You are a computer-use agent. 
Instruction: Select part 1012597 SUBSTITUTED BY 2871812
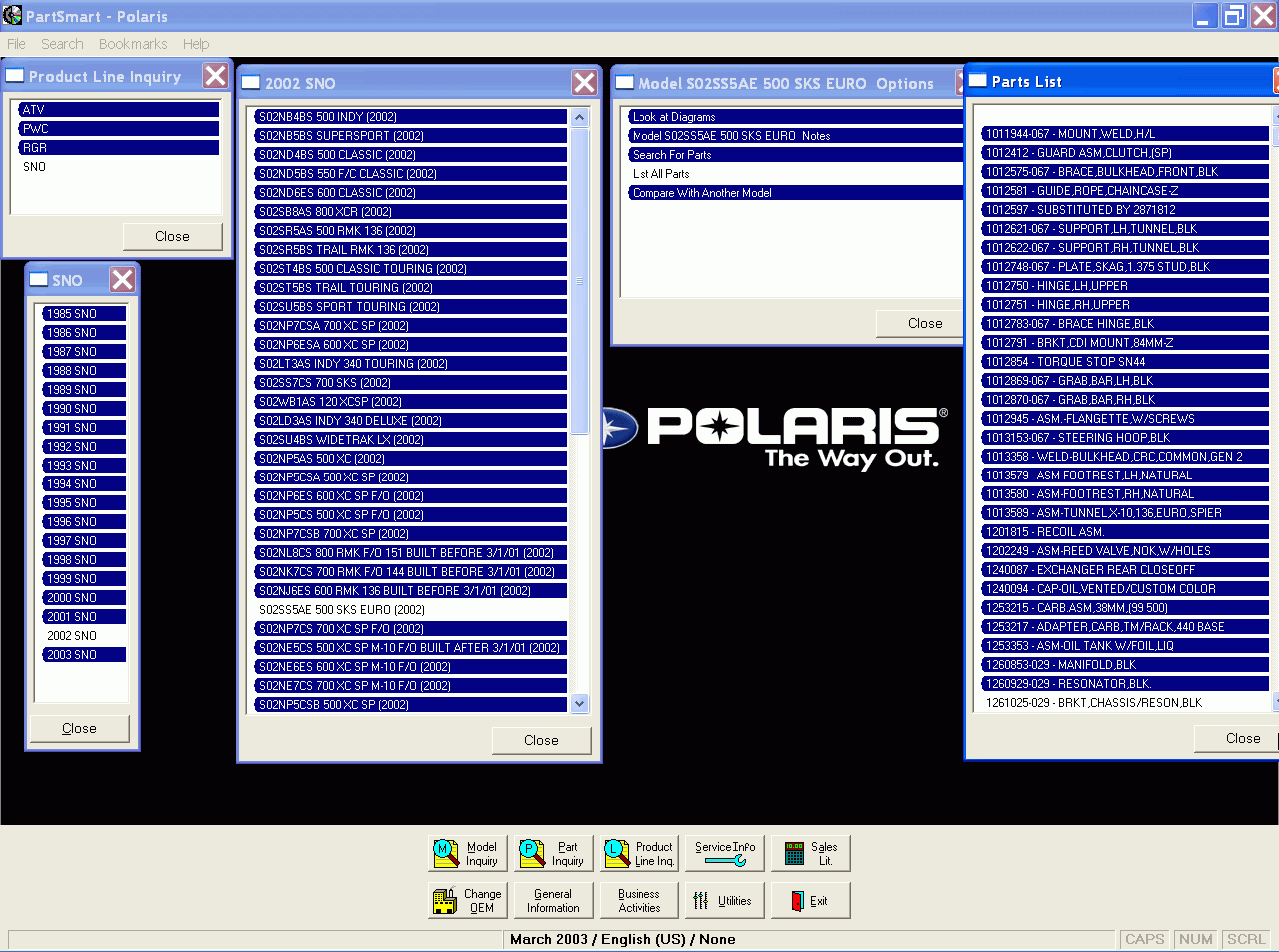point(1125,210)
